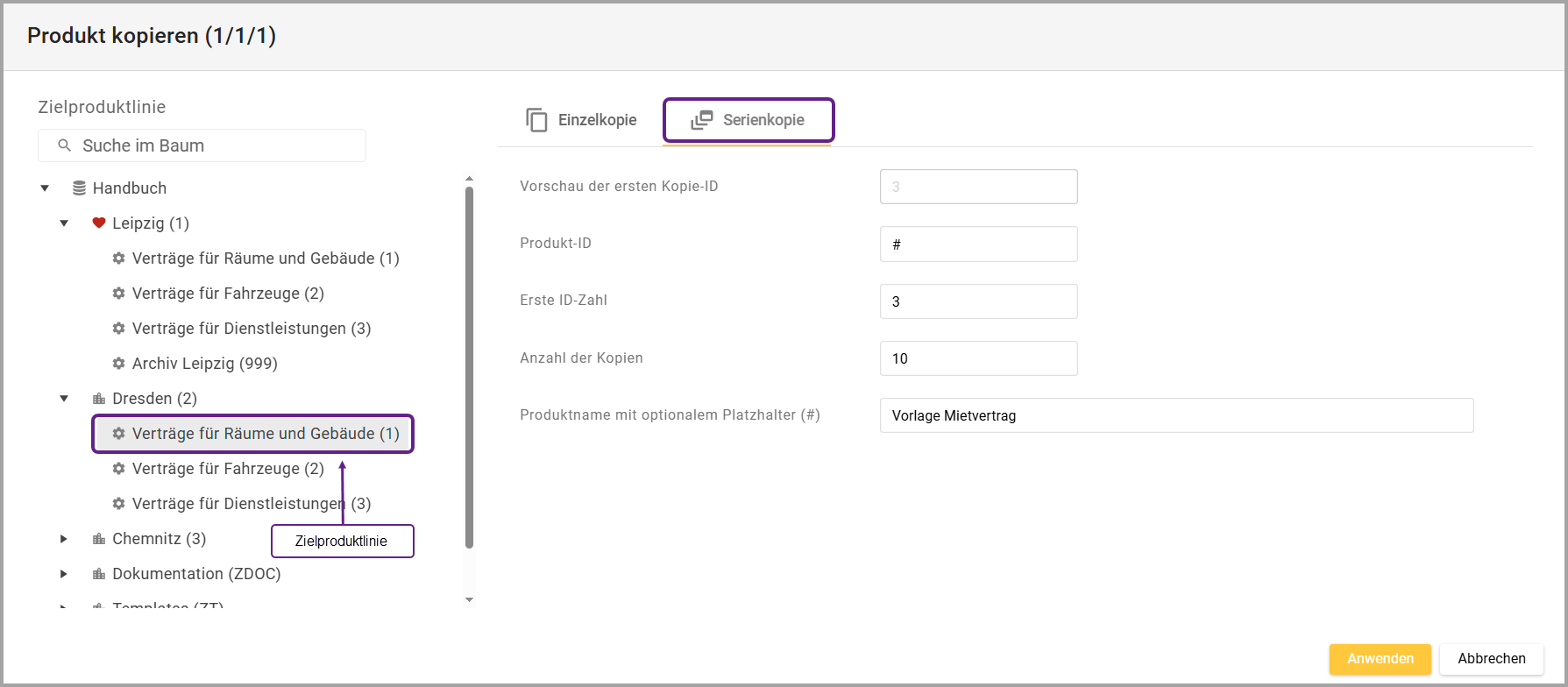
Task: Click the Handbuch database icon
Action: pos(79,188)
